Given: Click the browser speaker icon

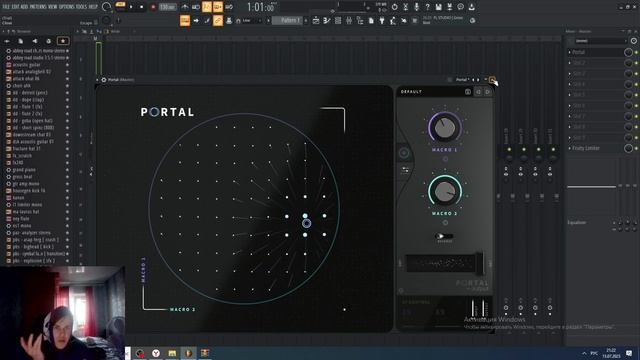Looking at the screenshot, I should pyautogui.click(x=35, y=41).
